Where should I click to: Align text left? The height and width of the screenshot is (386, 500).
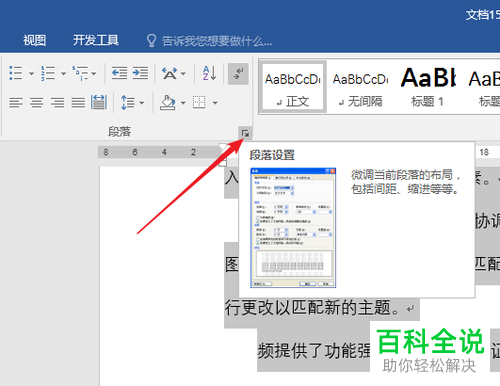point(16,102)
